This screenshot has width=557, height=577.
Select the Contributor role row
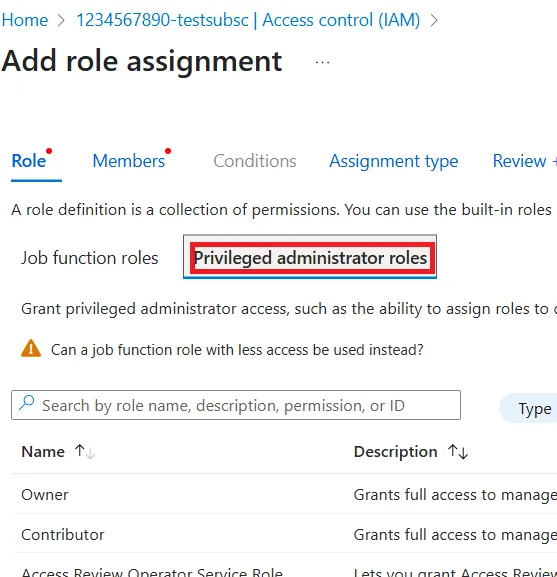pos(284,534)
